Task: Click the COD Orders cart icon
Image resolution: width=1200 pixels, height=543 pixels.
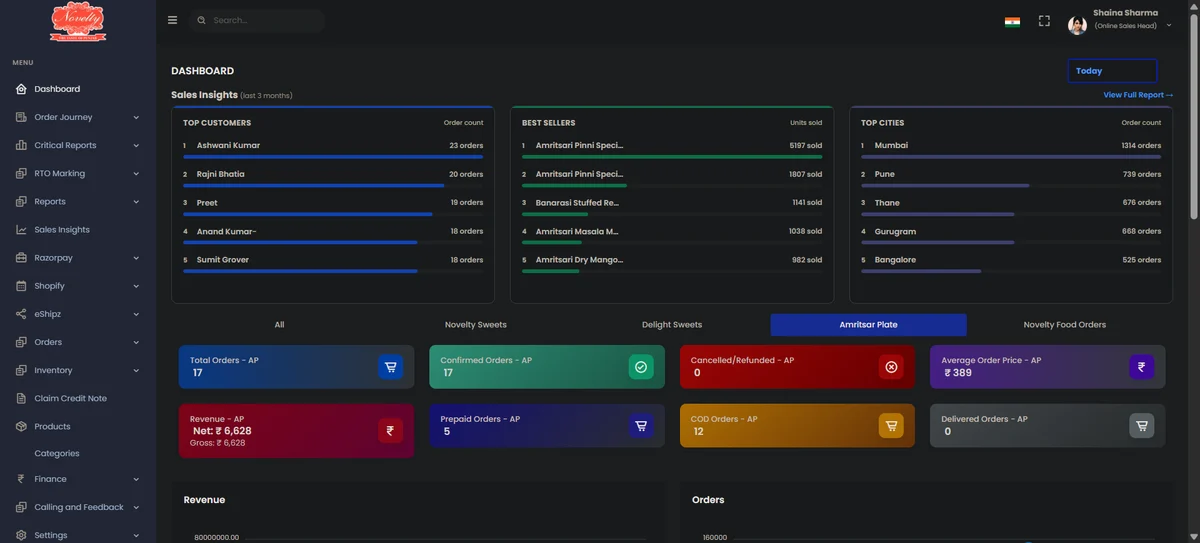Action: (x=891, y=426)
